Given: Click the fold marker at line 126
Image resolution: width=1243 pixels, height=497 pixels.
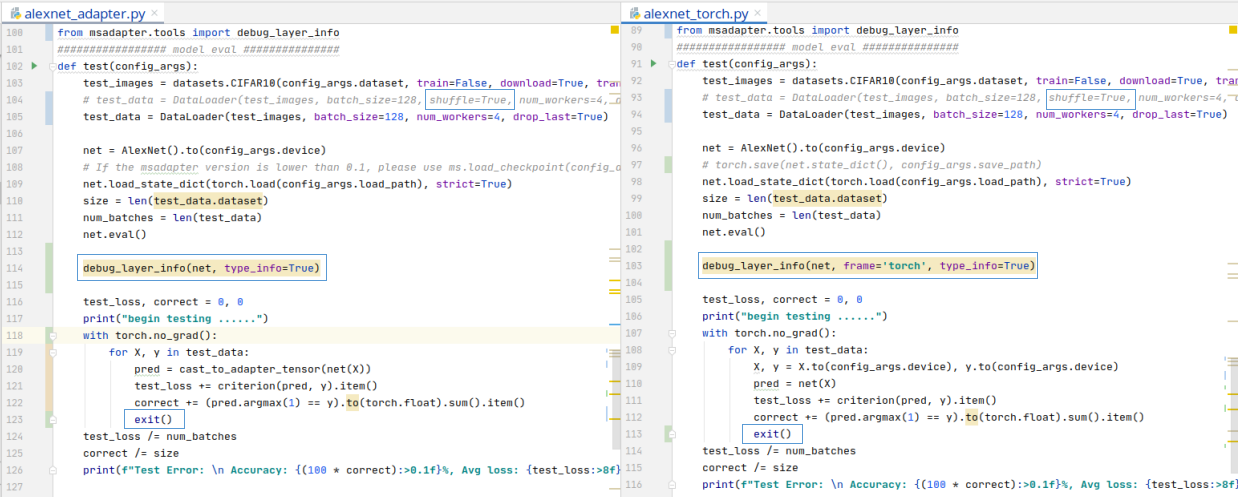Looking at the screenshot, I should point(52,470).
